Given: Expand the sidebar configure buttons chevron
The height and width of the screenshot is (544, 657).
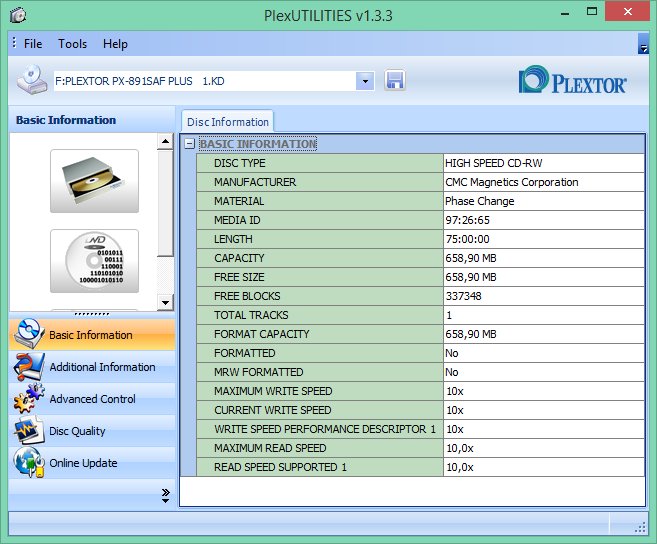Looking at the screenshot, I should pyautogui.click(x=166, y=495).
